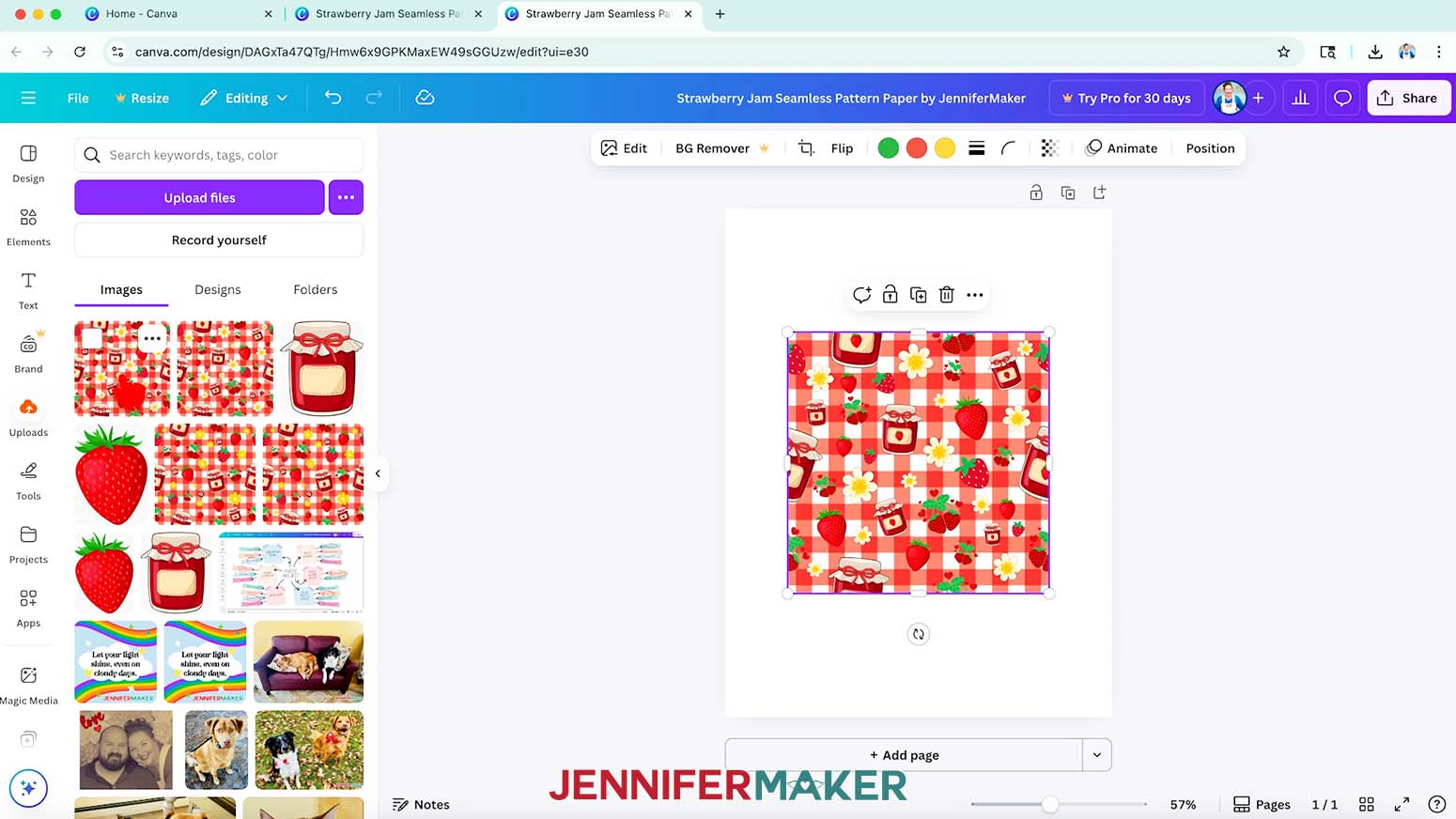
Task: Open the Position panel
Action: 1210,148
